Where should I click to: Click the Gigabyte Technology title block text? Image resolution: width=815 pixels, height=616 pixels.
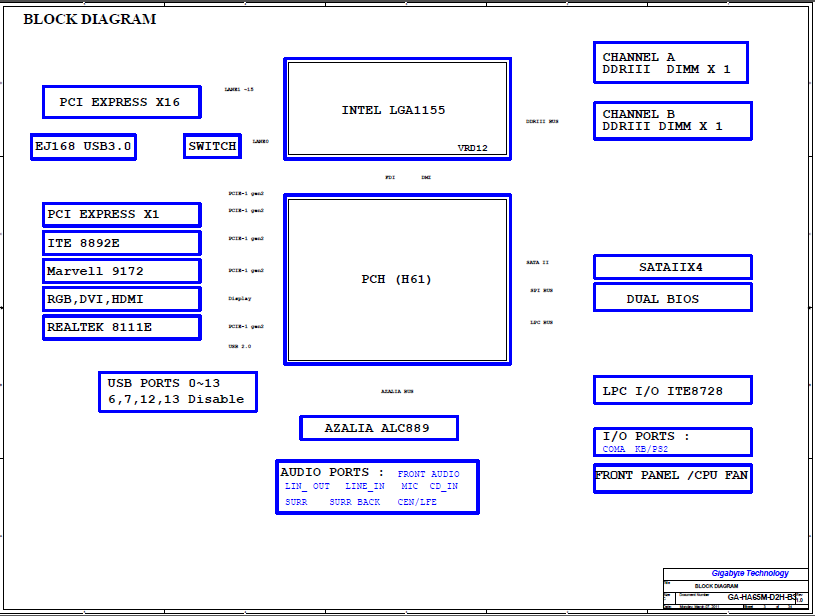coord(748,573)
